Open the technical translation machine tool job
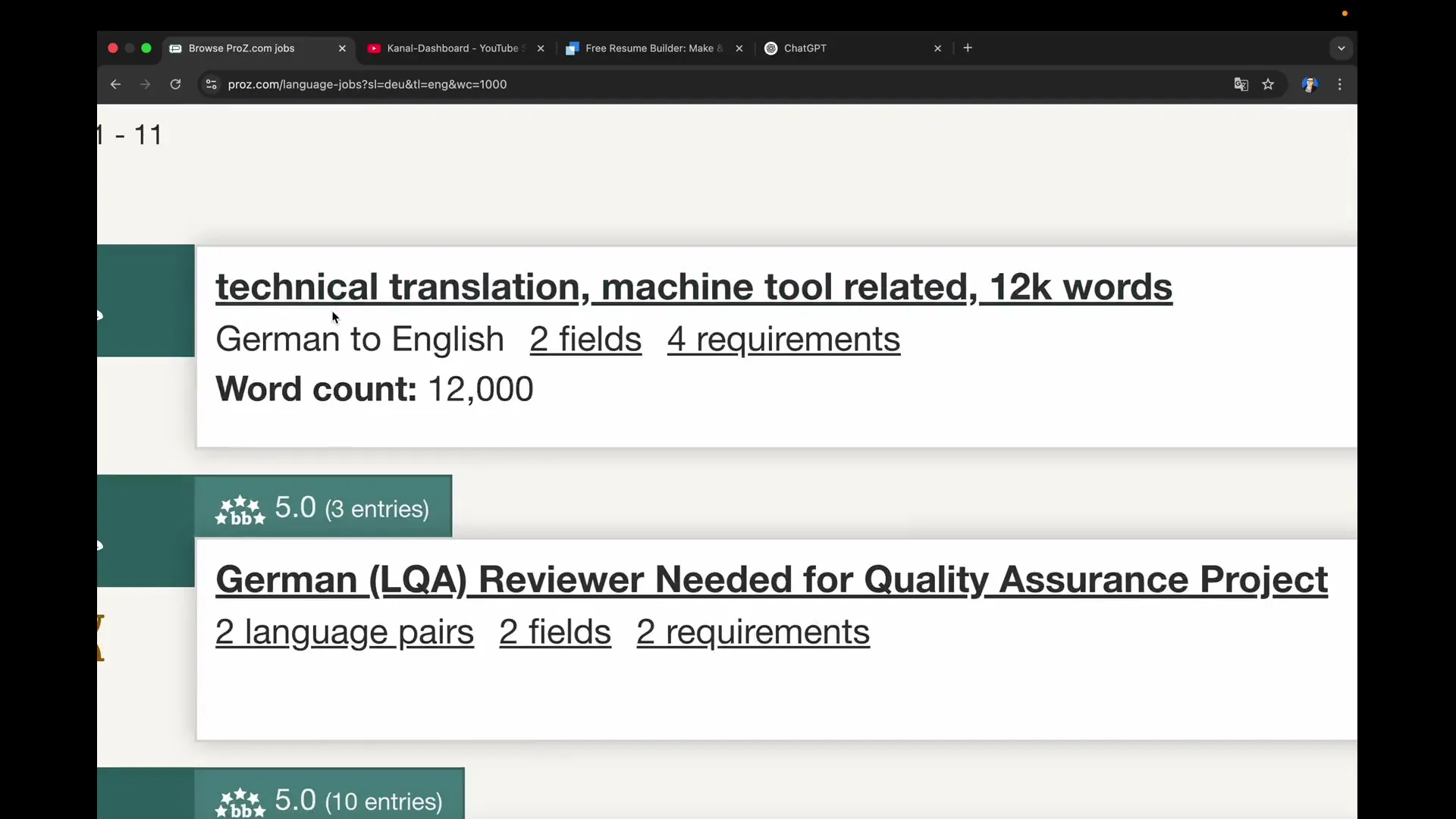Image resolution: width=1456 pixels, height=819 pixels. (693, 287)
